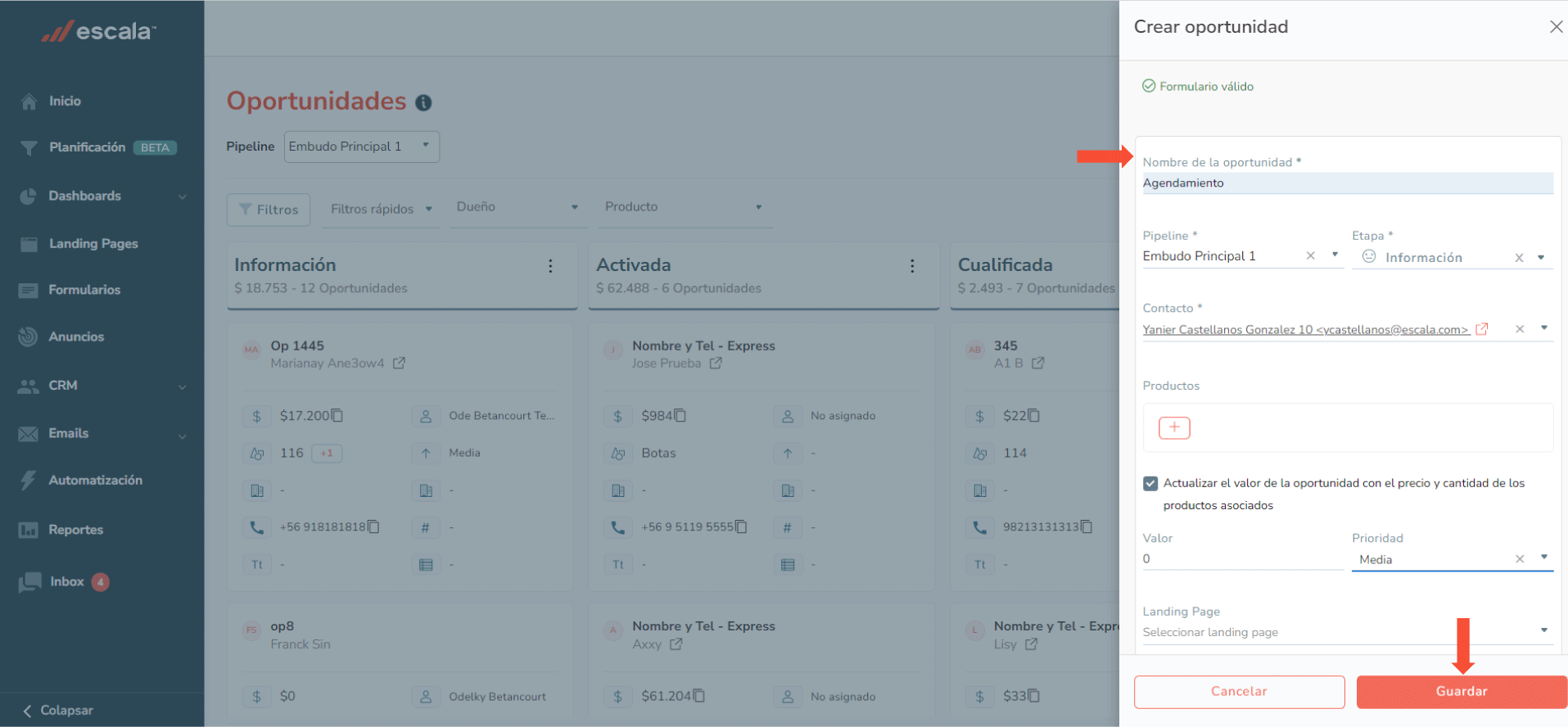
Task: Expand the CRM sidebar menu
Action: pos(182,386)
